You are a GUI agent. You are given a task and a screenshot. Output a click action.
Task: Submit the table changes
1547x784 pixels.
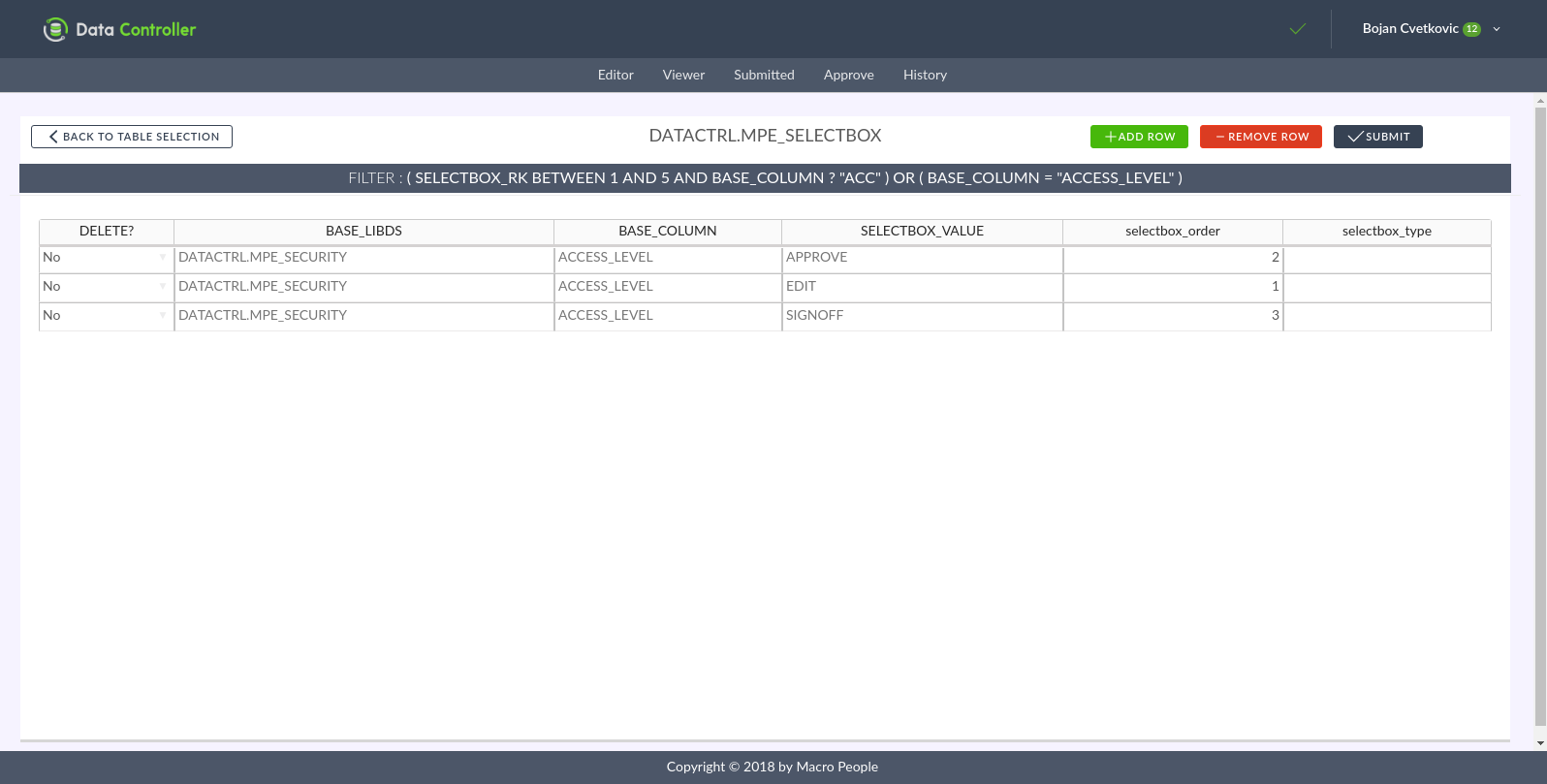pyautogui.click(x=1377, y=137)
